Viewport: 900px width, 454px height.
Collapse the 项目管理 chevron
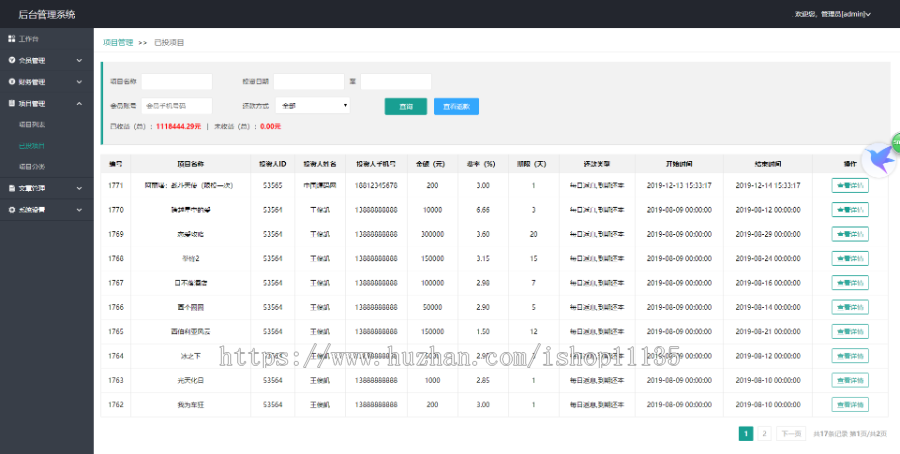(x=79, y=103)
